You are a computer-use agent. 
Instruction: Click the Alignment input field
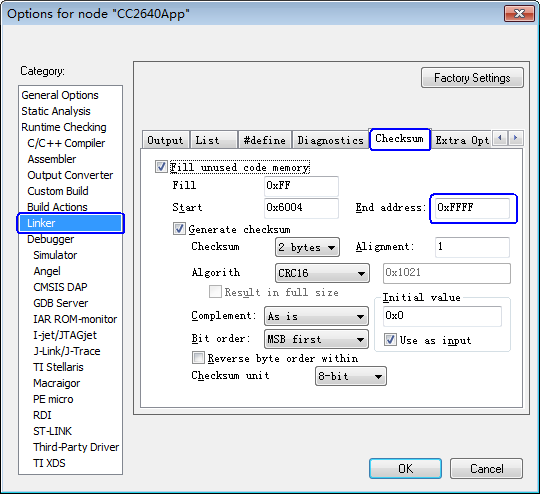coord(472,247)
